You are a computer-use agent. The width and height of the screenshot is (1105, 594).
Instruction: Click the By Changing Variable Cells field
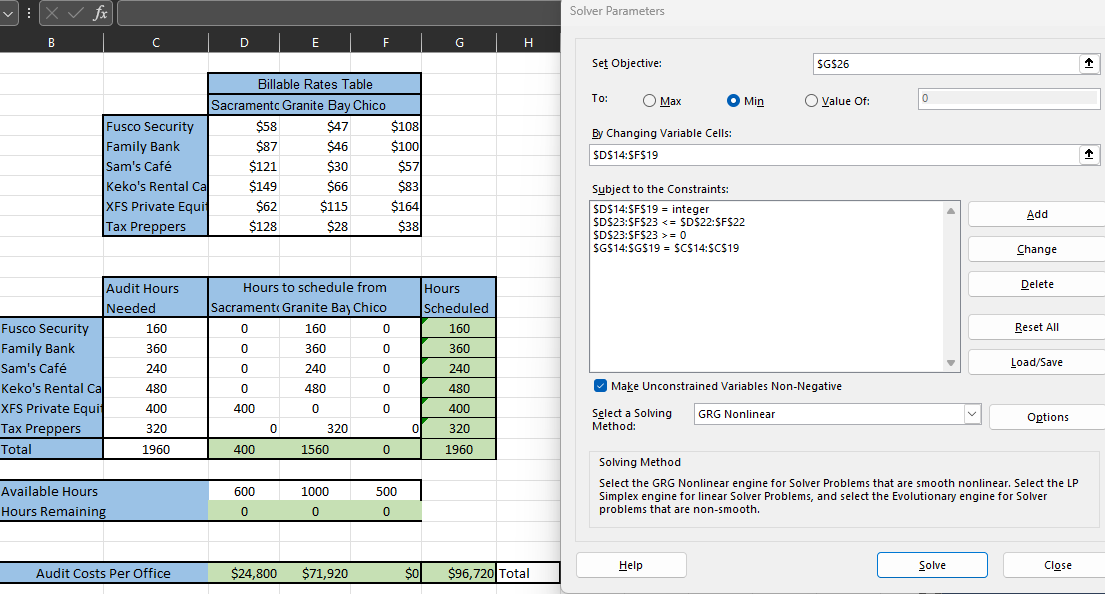tap(834, 154)
